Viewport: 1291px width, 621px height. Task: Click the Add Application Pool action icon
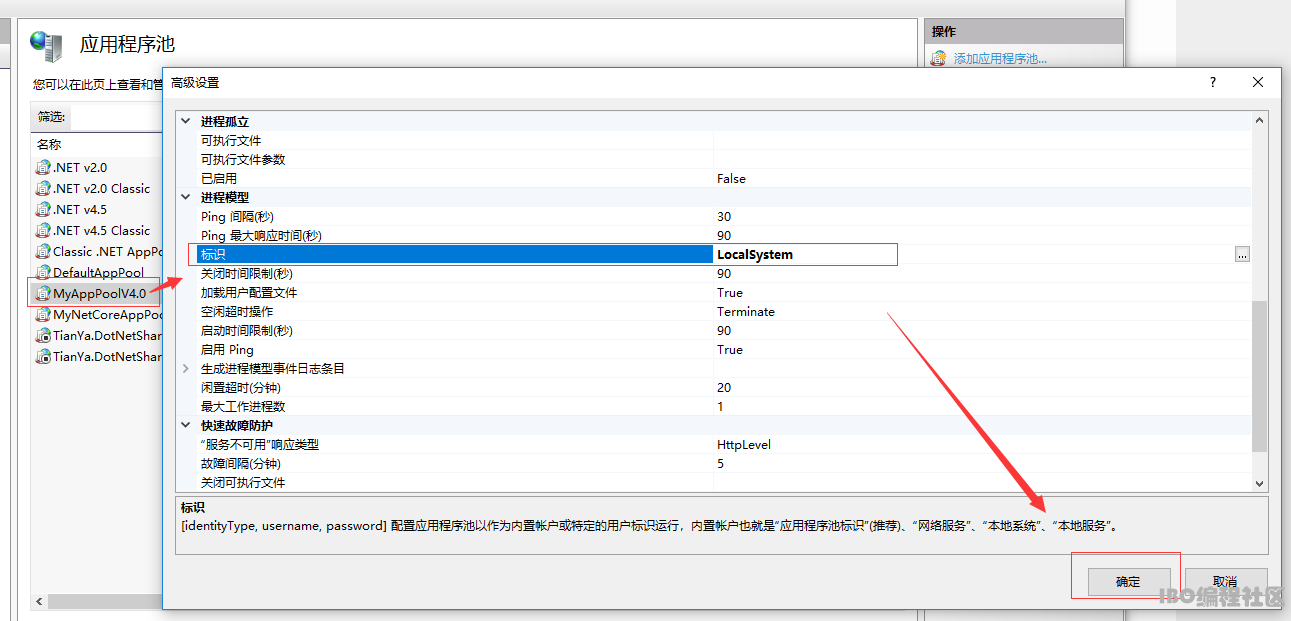click(x=938, y=59)
